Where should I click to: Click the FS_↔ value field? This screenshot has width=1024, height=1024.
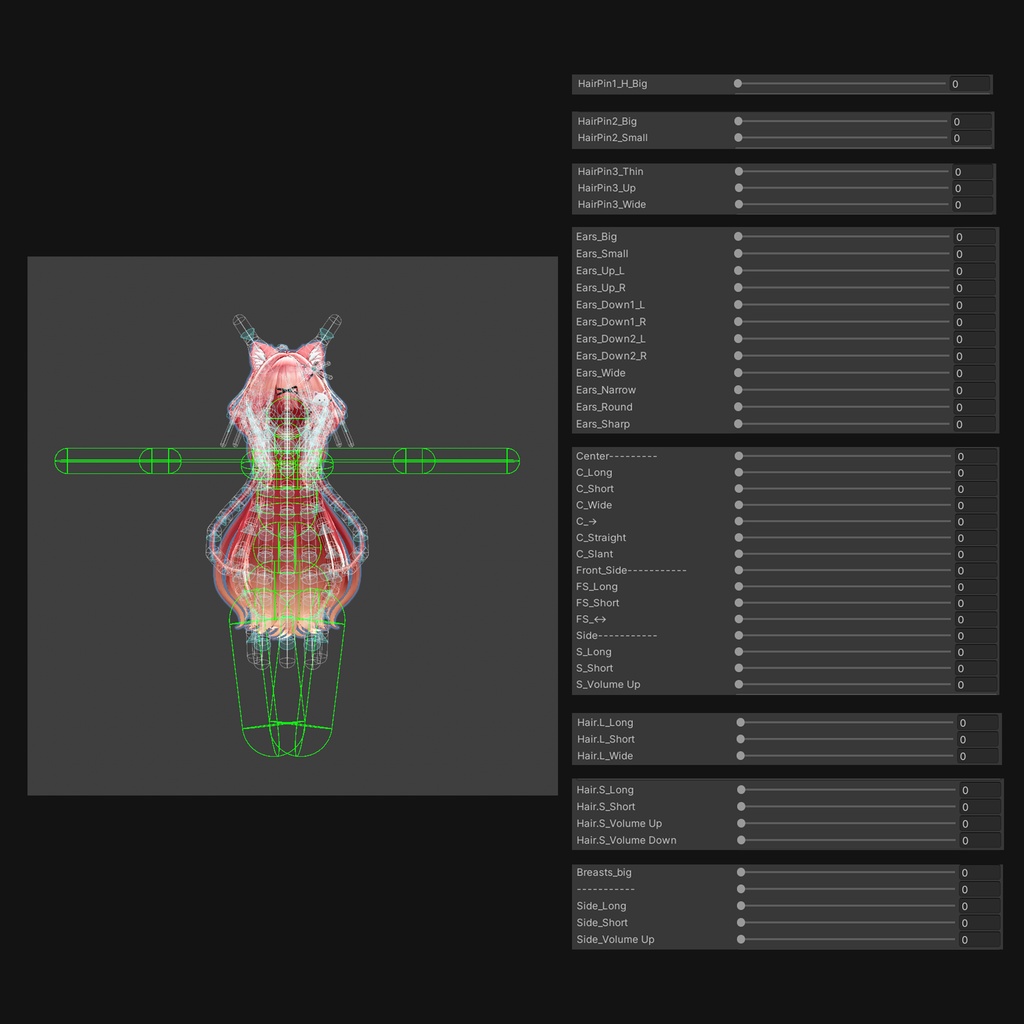pos(976,620)
